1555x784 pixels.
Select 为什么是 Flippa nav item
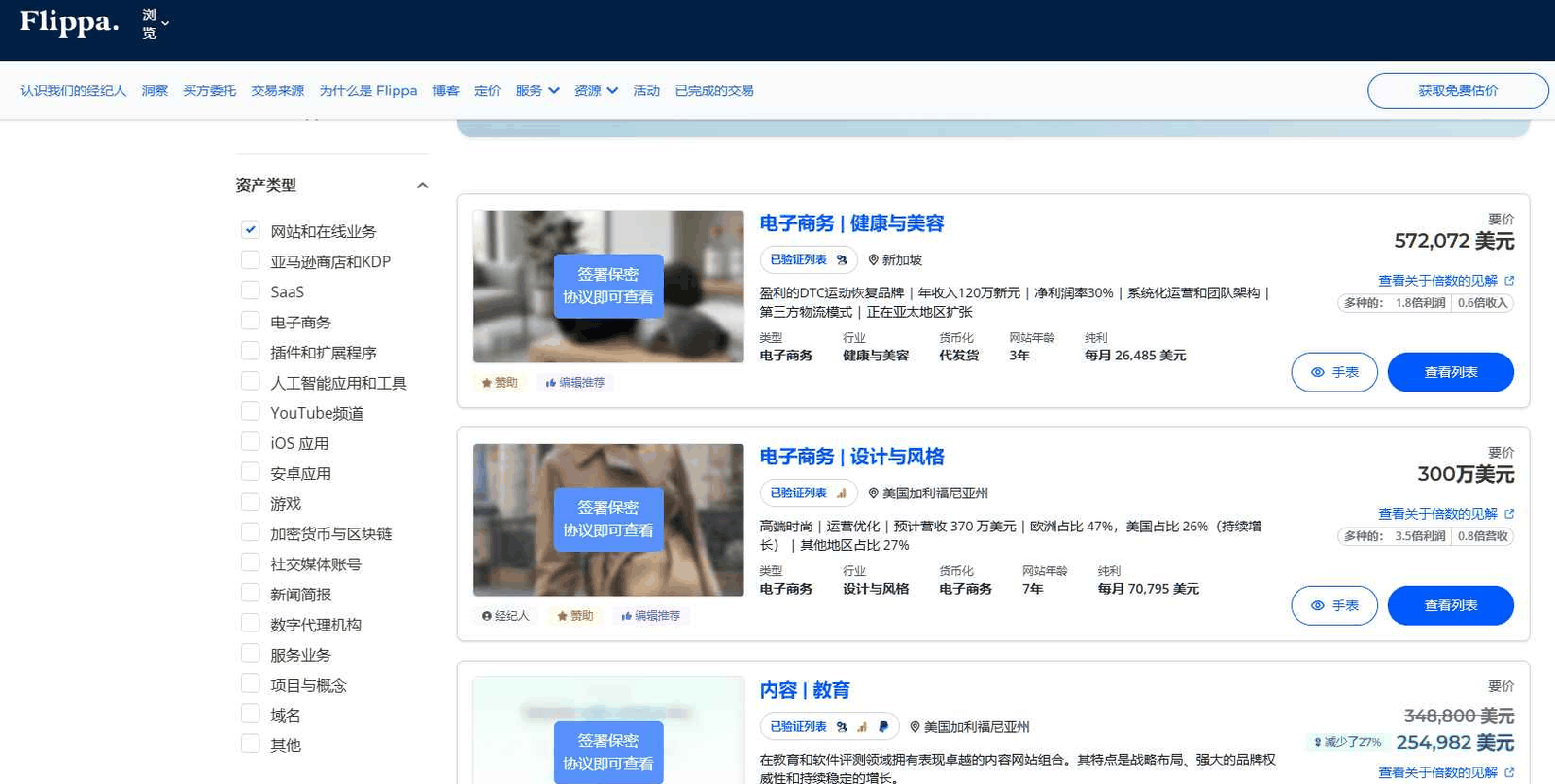click(x=368, y=90)
